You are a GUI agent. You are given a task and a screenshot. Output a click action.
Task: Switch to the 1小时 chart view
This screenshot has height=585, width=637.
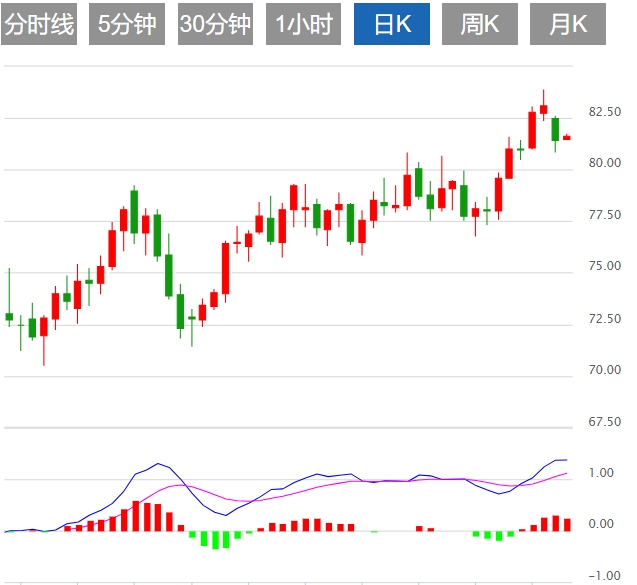(x=303, y=25)
